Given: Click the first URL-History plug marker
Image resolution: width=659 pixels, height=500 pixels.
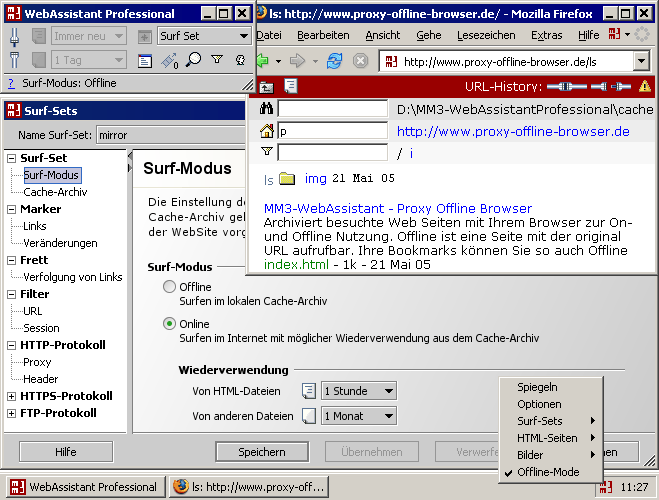Looking at the screenshot, I should coord(567,87).
